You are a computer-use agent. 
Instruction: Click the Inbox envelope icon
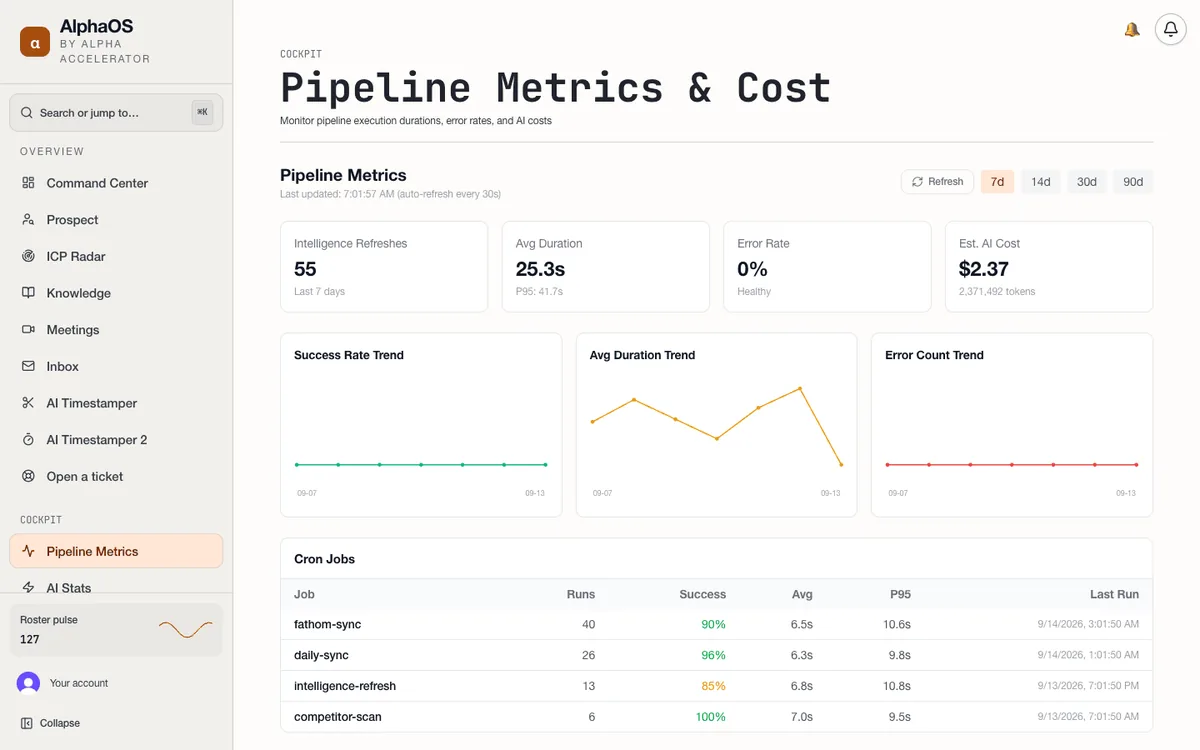click(x=28, y=367)
